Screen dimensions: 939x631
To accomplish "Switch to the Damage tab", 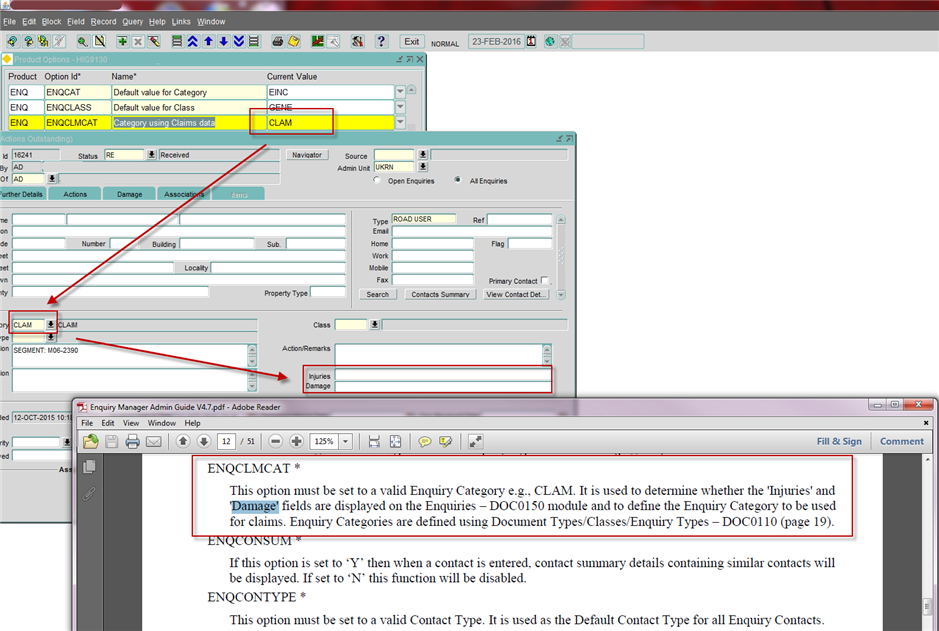I will pos(131,193).
